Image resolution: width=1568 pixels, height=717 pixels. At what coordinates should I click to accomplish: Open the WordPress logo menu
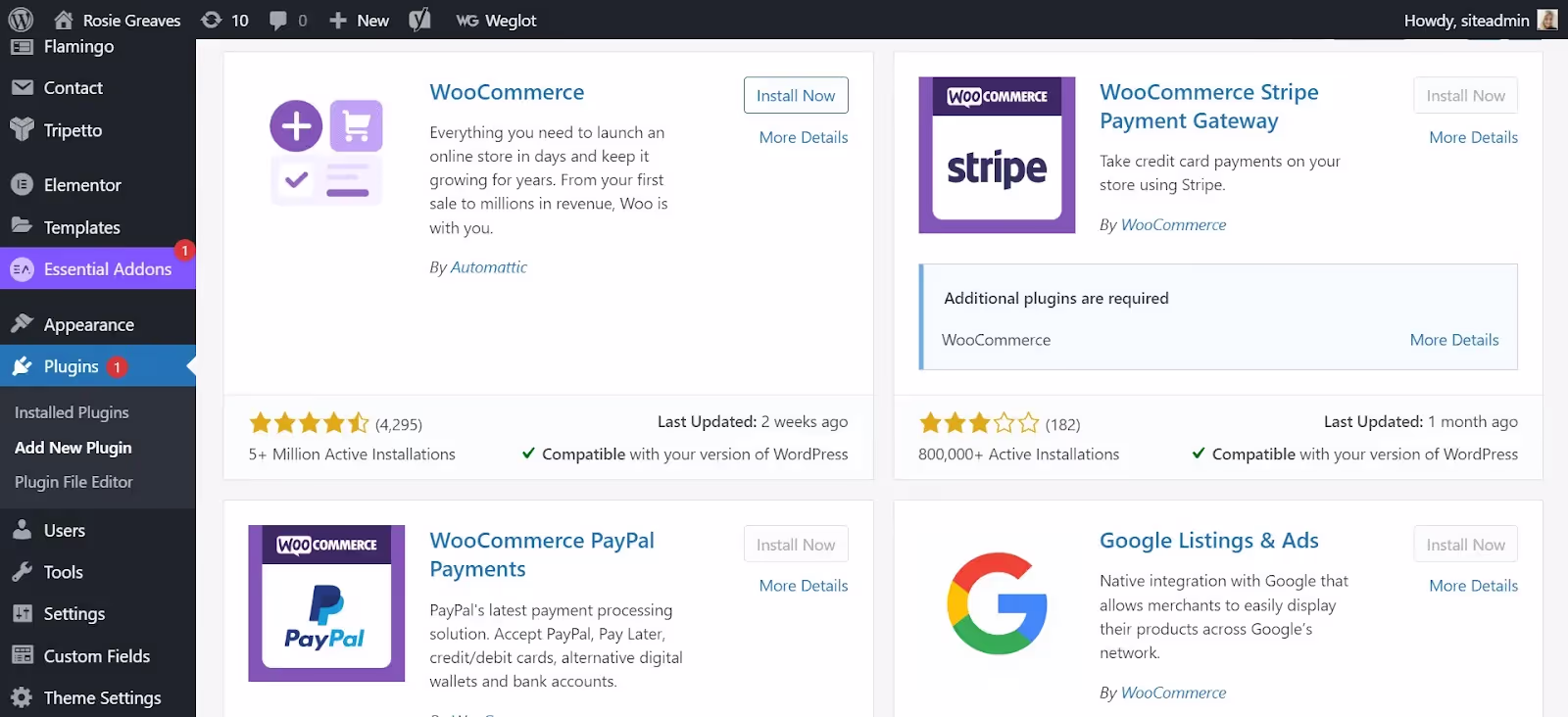(21, 20)
